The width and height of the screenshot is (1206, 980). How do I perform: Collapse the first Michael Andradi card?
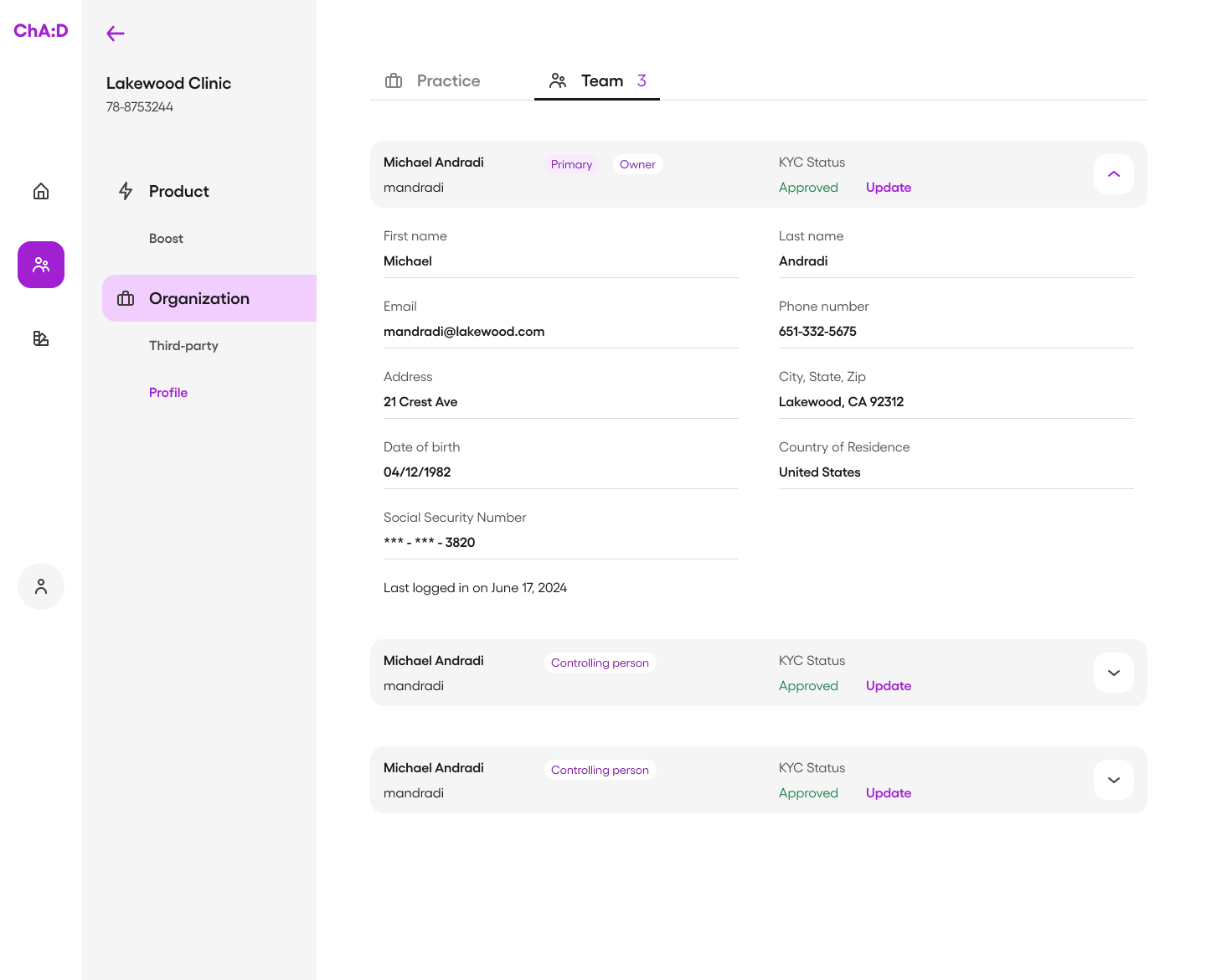pyautogui.click(x=1113, y=174)
